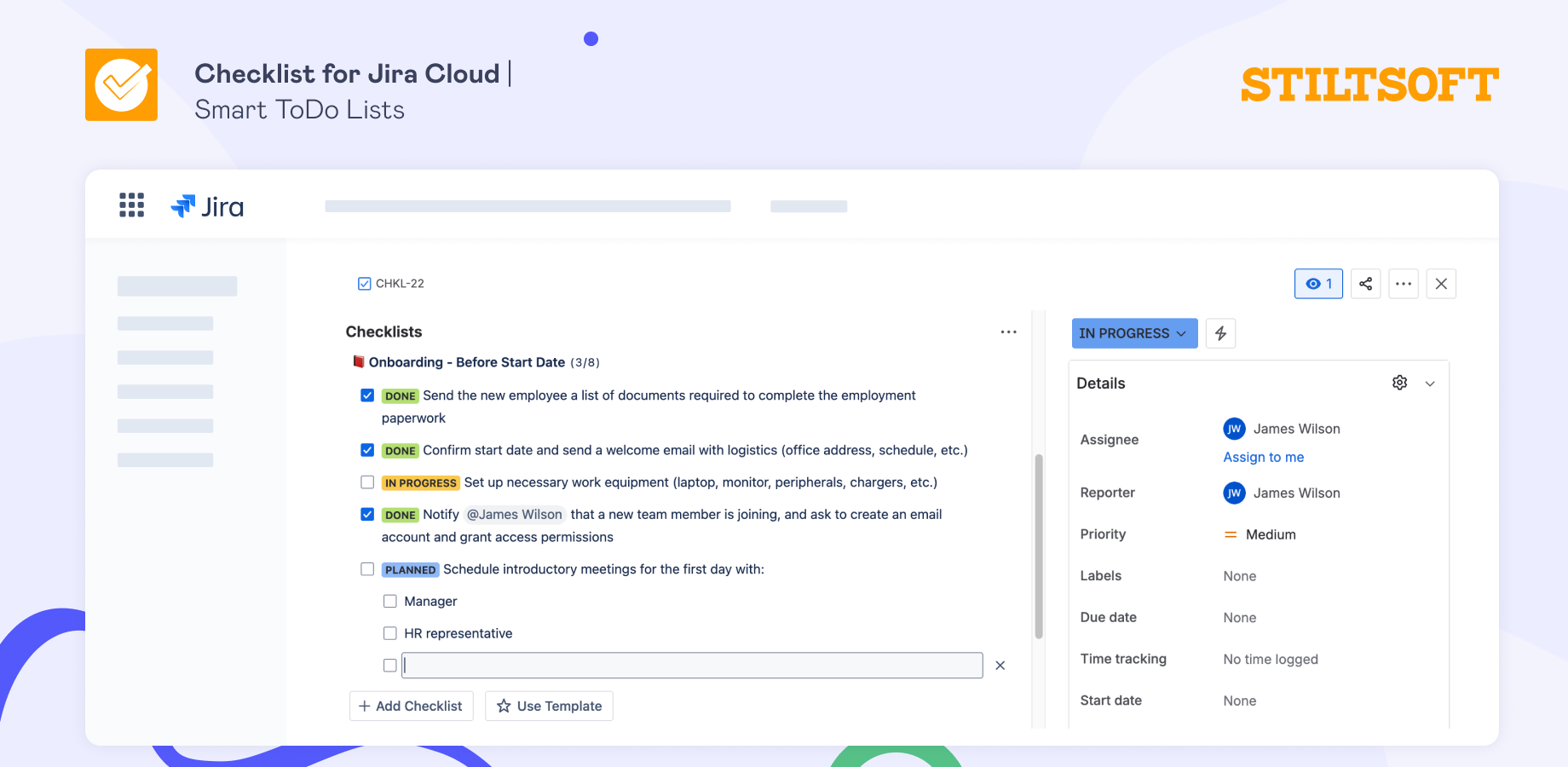Check the HR representative sub-item

point(390,633)
